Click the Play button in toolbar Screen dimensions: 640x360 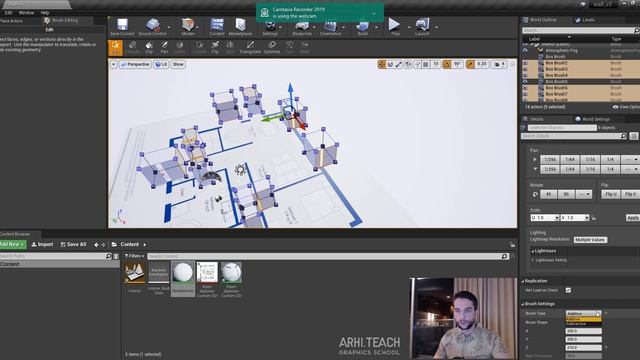pyautogui.click(x=395, y=27)
